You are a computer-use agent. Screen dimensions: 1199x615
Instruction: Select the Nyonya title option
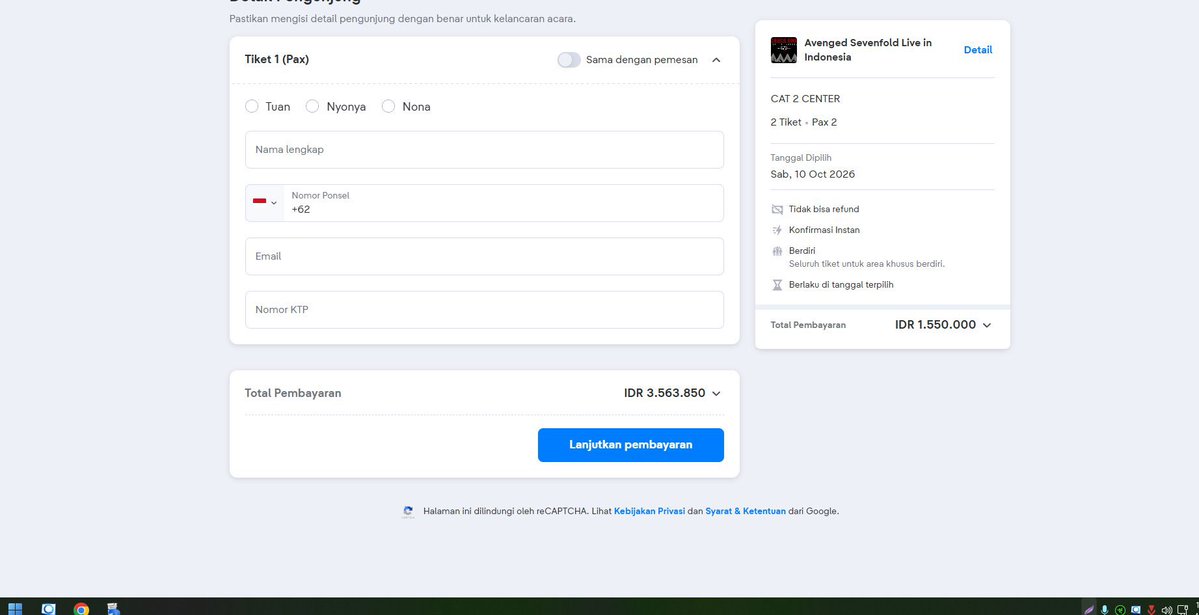coord(312,106)
